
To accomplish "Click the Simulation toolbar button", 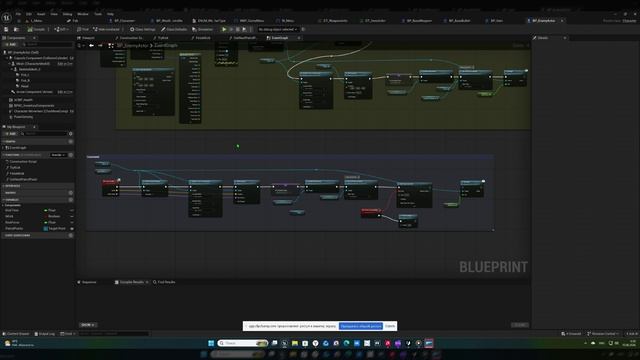I will (x=202, y=29).
